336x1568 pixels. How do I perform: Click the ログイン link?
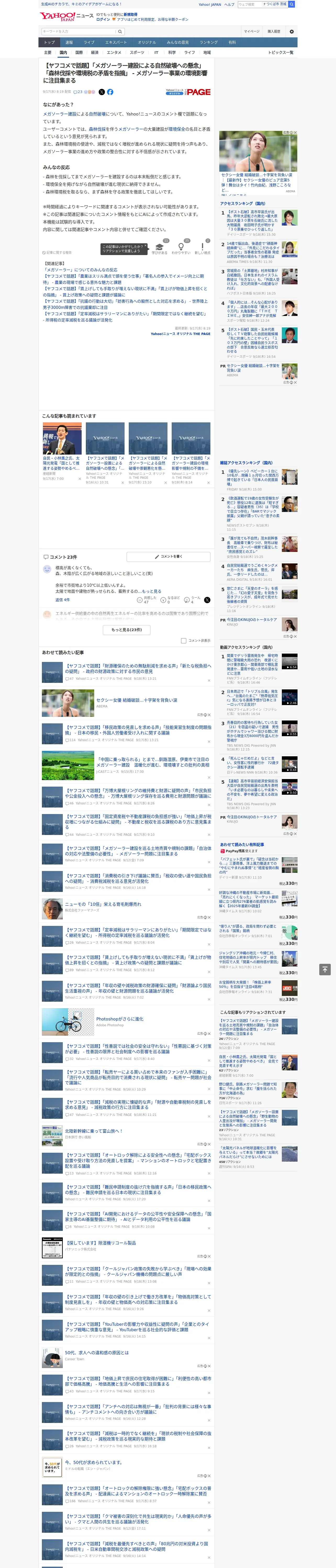coord(103,20)
